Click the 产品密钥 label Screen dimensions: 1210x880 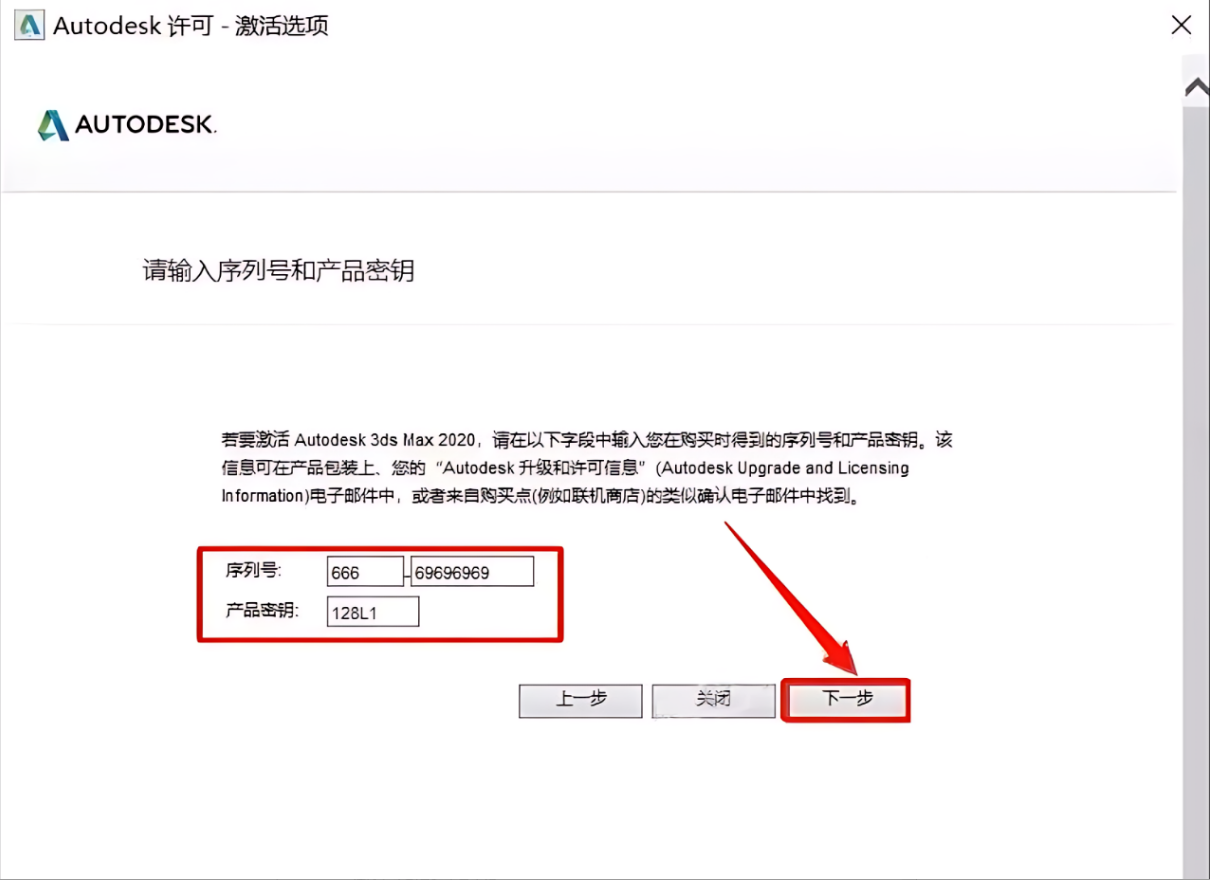coord(262,610)
